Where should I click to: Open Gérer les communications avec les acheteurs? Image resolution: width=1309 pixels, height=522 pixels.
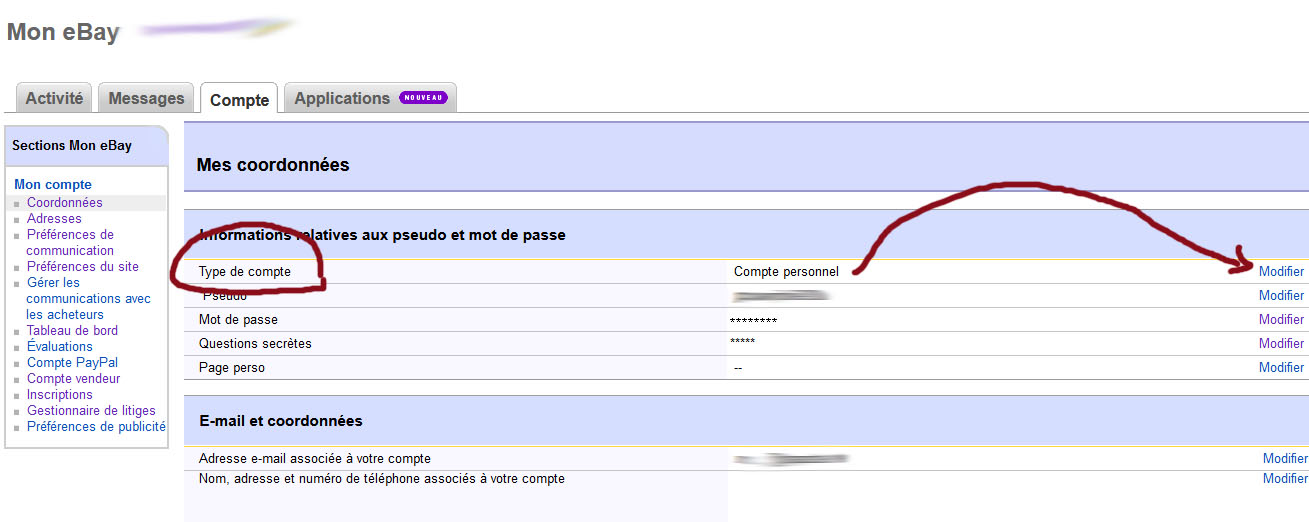(88, 298)
